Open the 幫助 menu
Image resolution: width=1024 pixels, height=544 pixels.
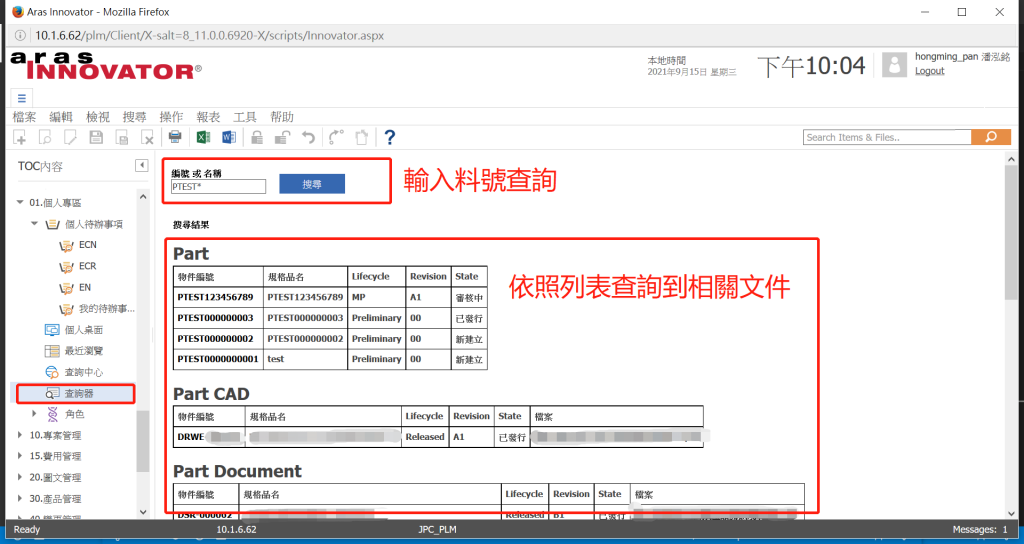[282, 117]
